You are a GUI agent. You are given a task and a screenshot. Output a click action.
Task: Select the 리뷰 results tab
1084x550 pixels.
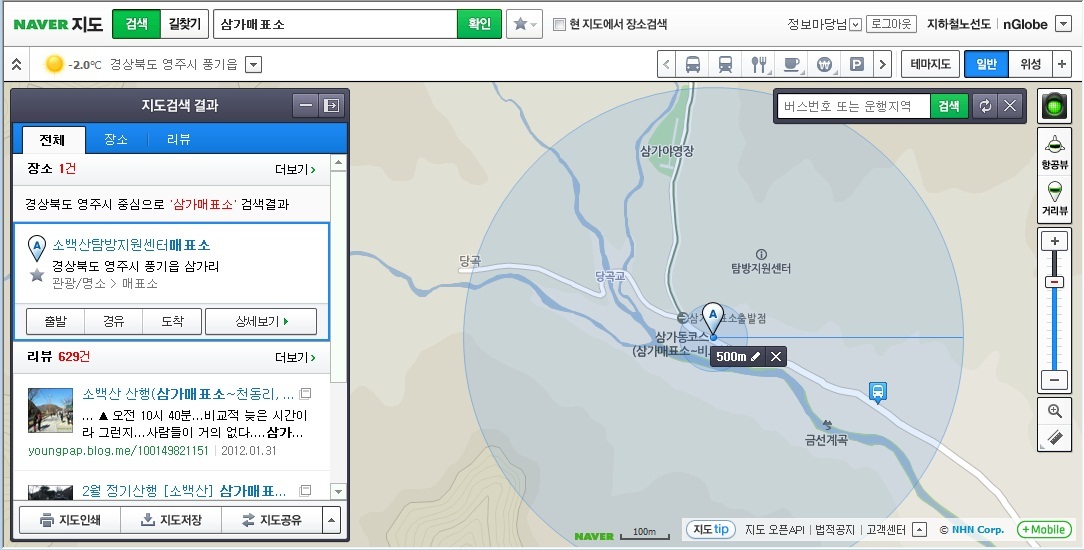pos(178,140)
